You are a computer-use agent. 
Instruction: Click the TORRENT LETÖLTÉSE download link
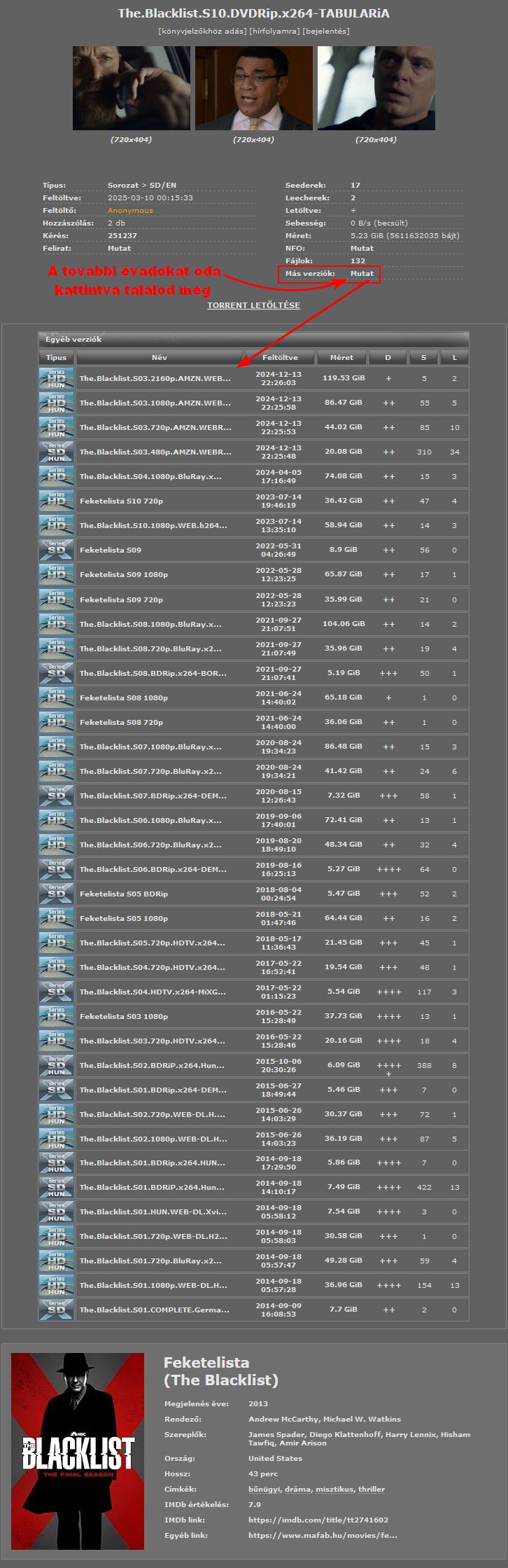(253, 305)
